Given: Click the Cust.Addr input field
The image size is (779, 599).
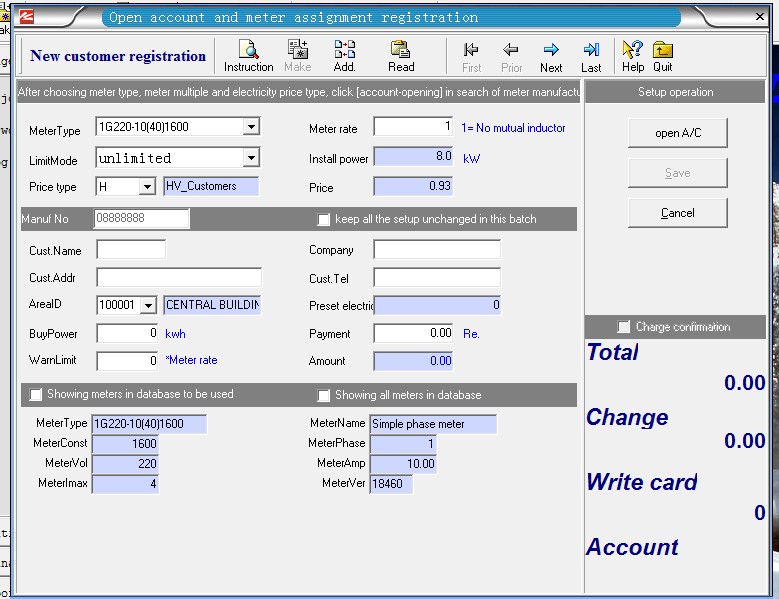Looking at the screenshot, I should coord(179,277).
